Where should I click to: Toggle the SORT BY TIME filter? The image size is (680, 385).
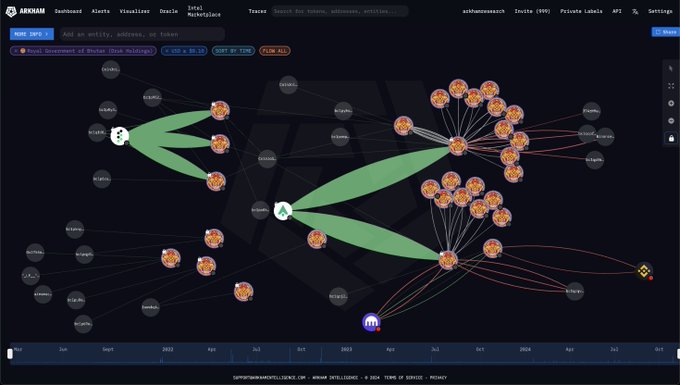coord(233,51)
